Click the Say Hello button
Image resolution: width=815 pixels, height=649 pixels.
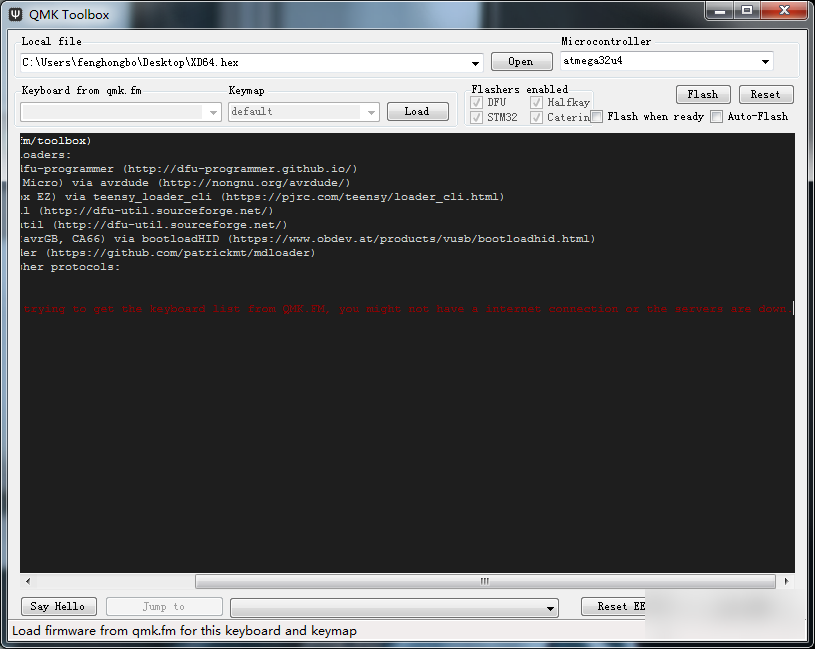tap(58, 606)
